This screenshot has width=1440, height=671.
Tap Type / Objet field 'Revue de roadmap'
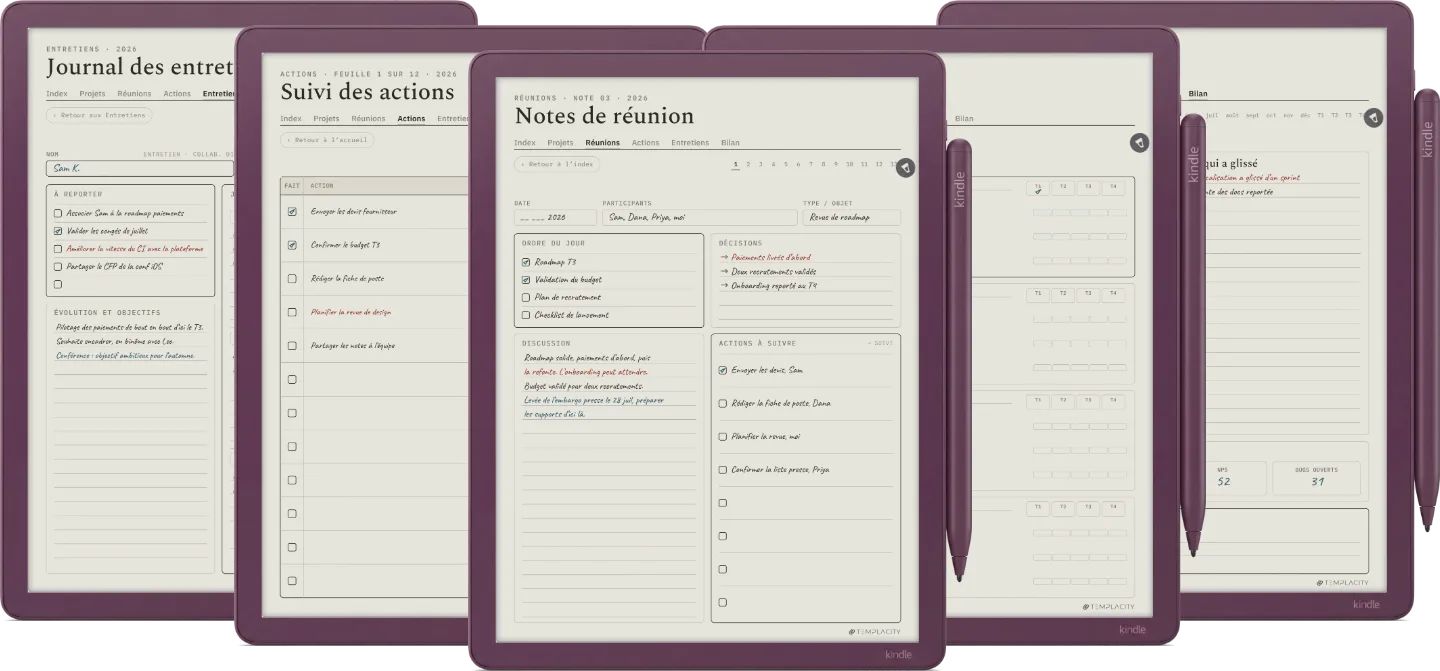851,217
